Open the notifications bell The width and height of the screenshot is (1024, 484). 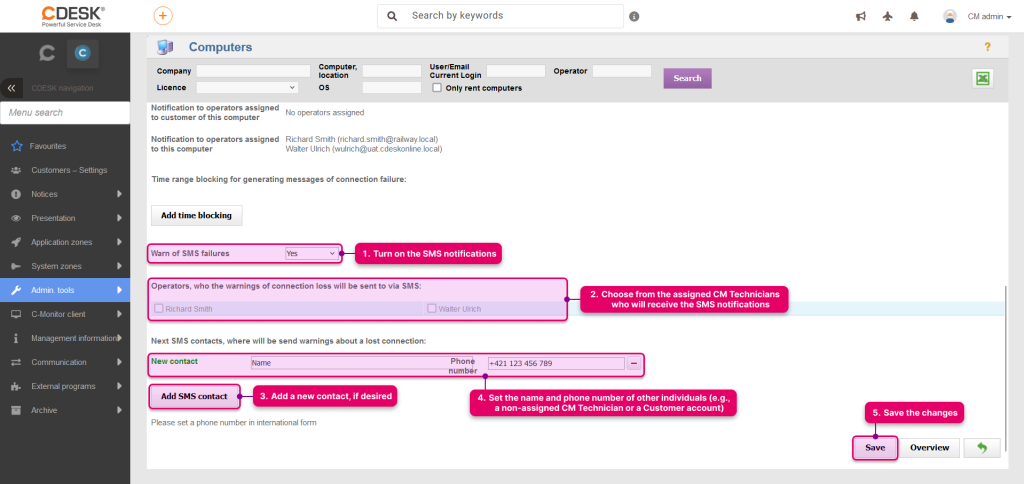pyautogui.click(x=914, y=17)
